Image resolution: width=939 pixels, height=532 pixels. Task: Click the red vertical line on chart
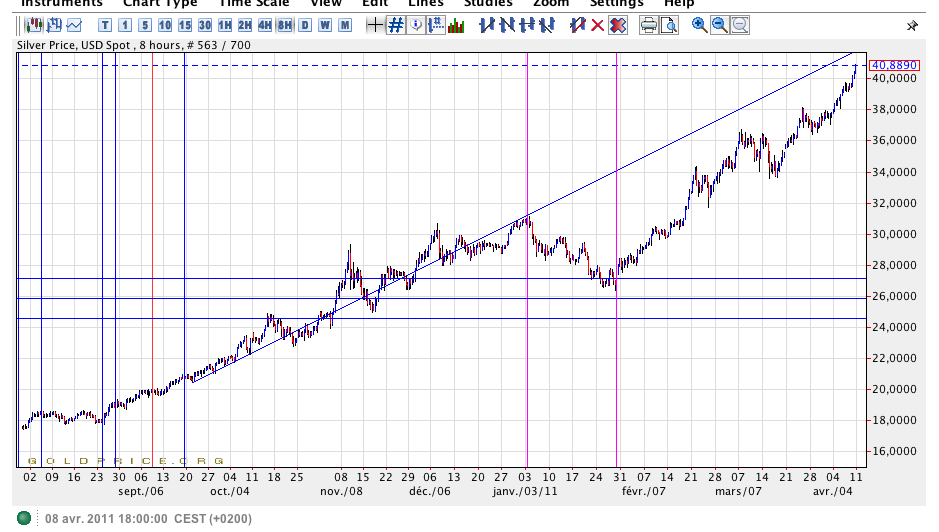(x=152, y=259)
